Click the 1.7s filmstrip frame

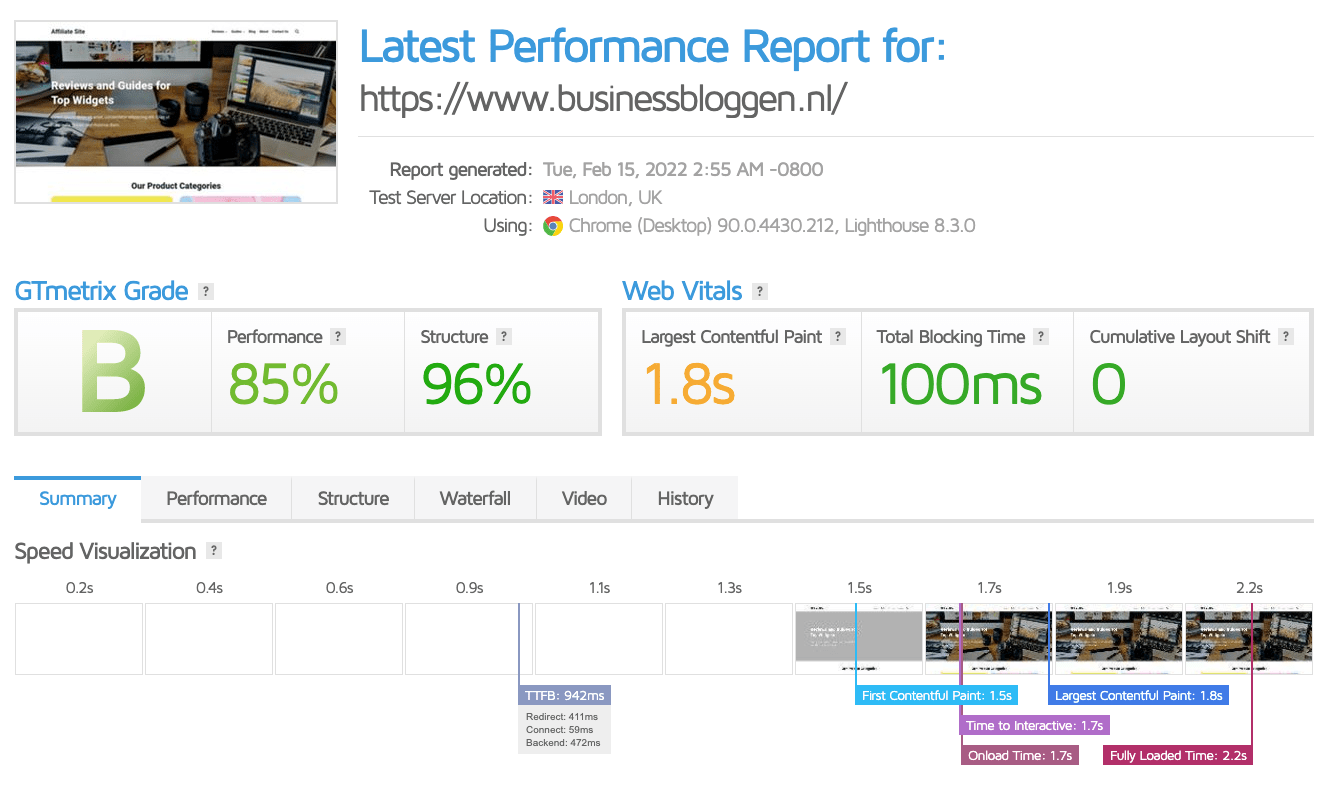[988, 638]
